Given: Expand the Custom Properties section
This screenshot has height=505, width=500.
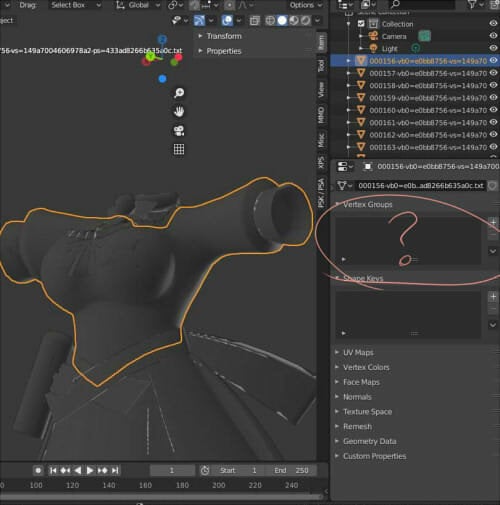Looking at the screenshot, I should pos(374,456).
